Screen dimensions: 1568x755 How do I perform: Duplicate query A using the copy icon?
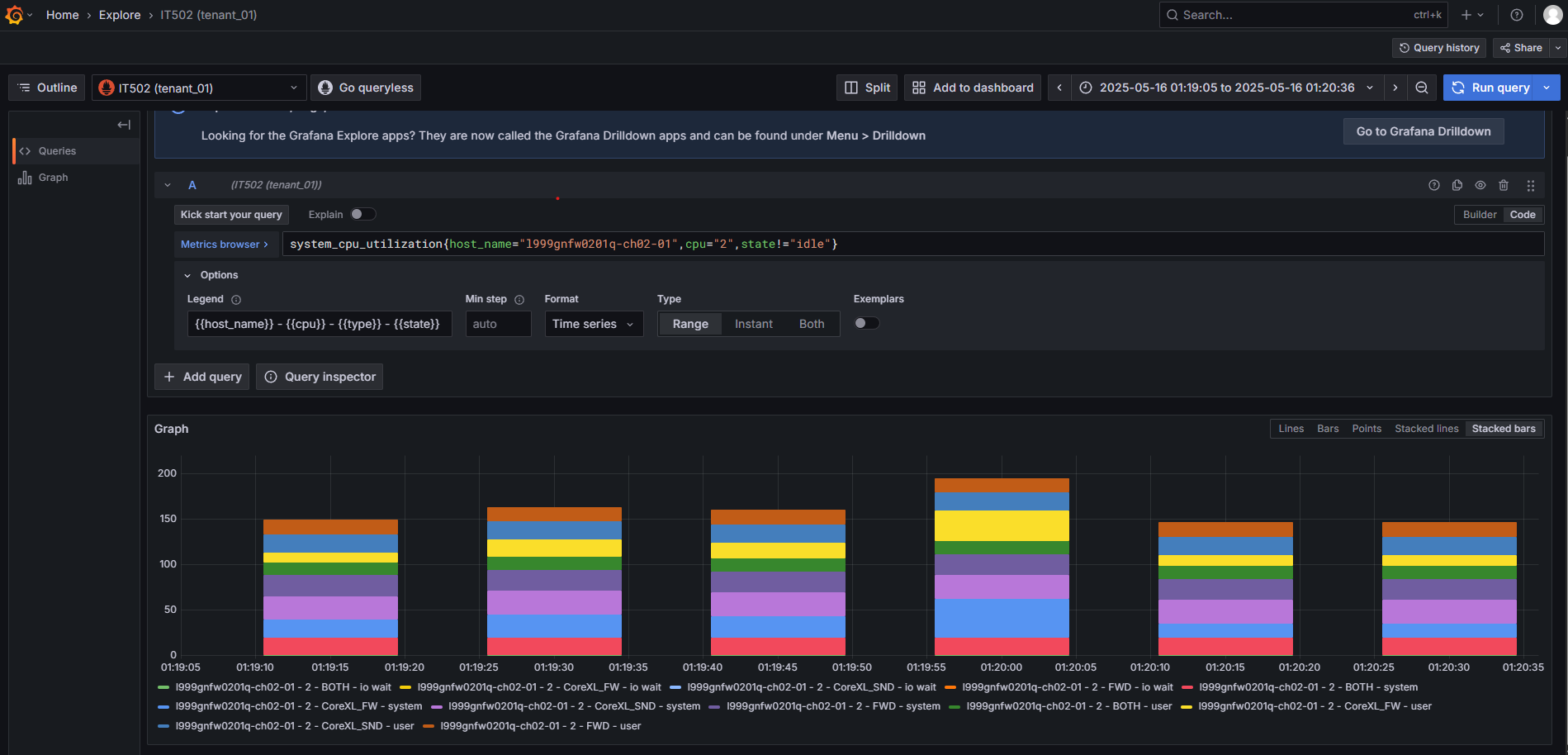[1457, 185]
